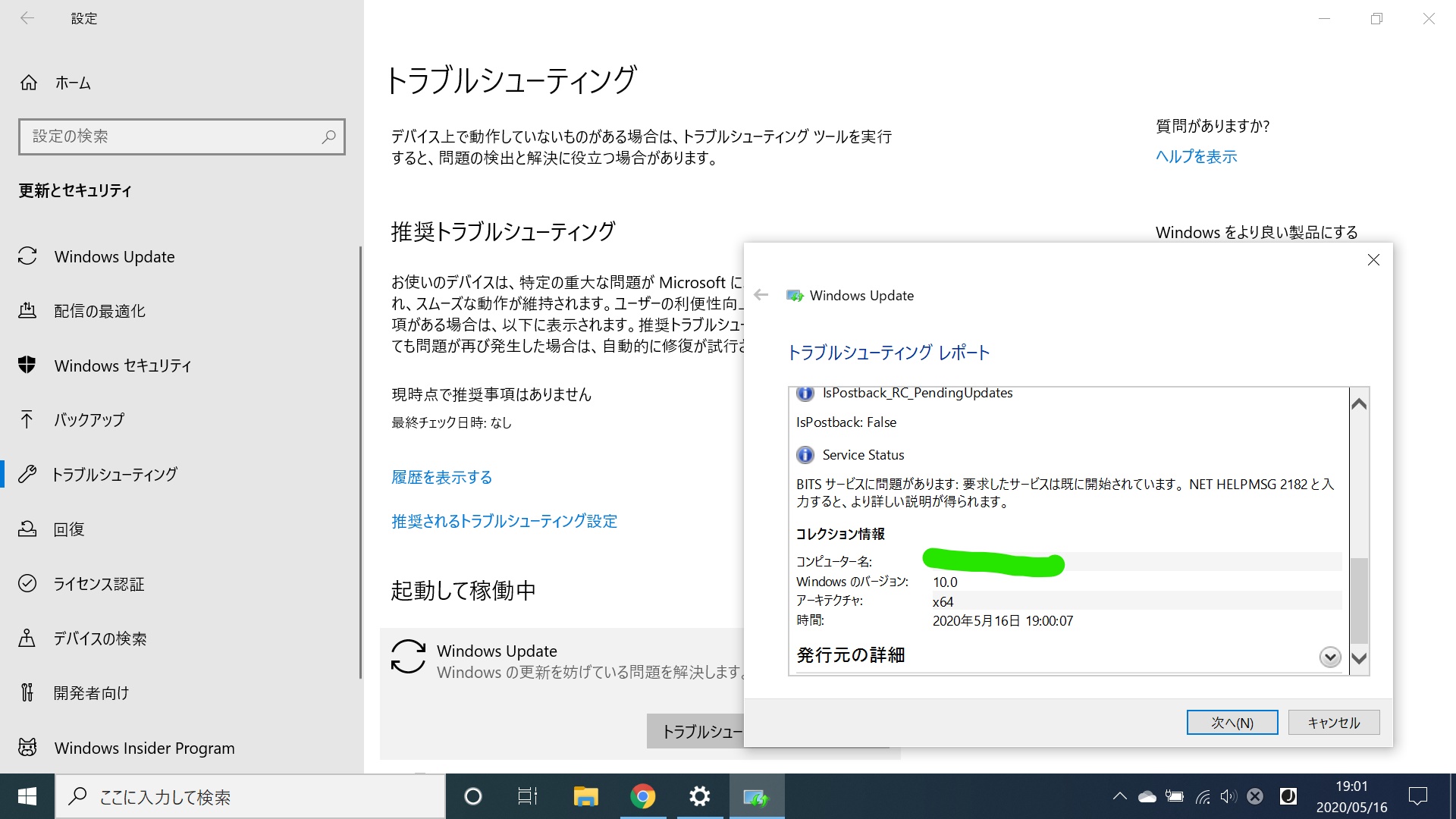Click the x64 architecture value
Viewport: 1456px width, 819px height.
coord(943,601)
